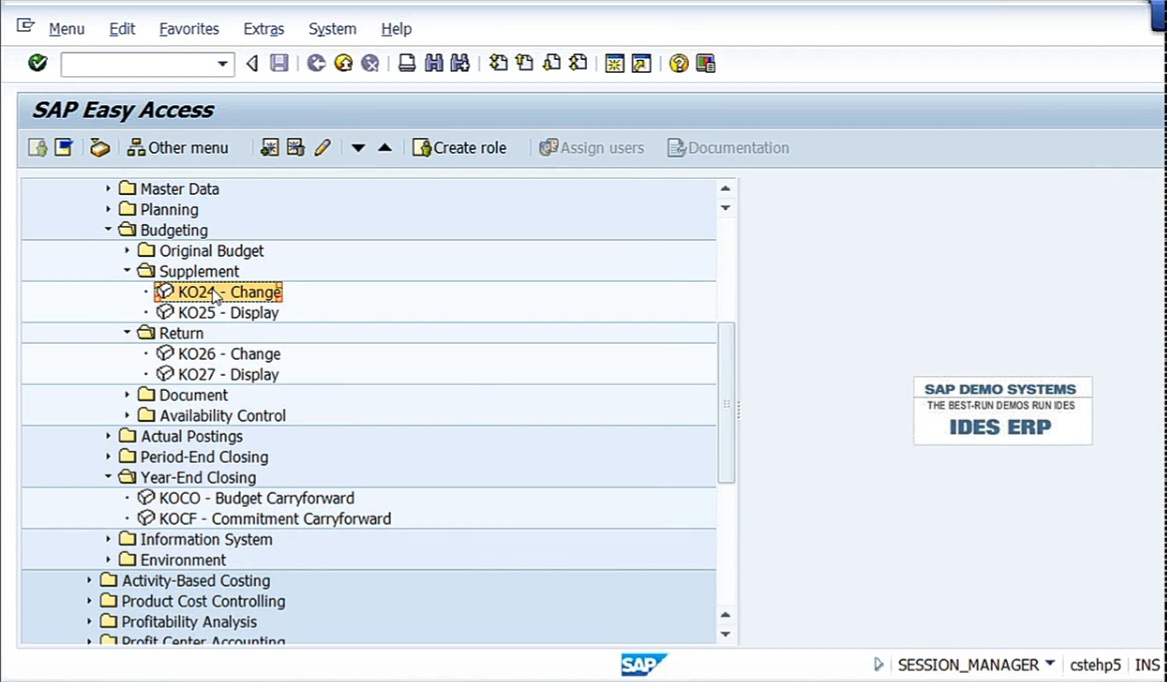1167x682 pixels.
Task: Click the tree's vertical scrollbar thumb
Action: (x=726, y=403)
